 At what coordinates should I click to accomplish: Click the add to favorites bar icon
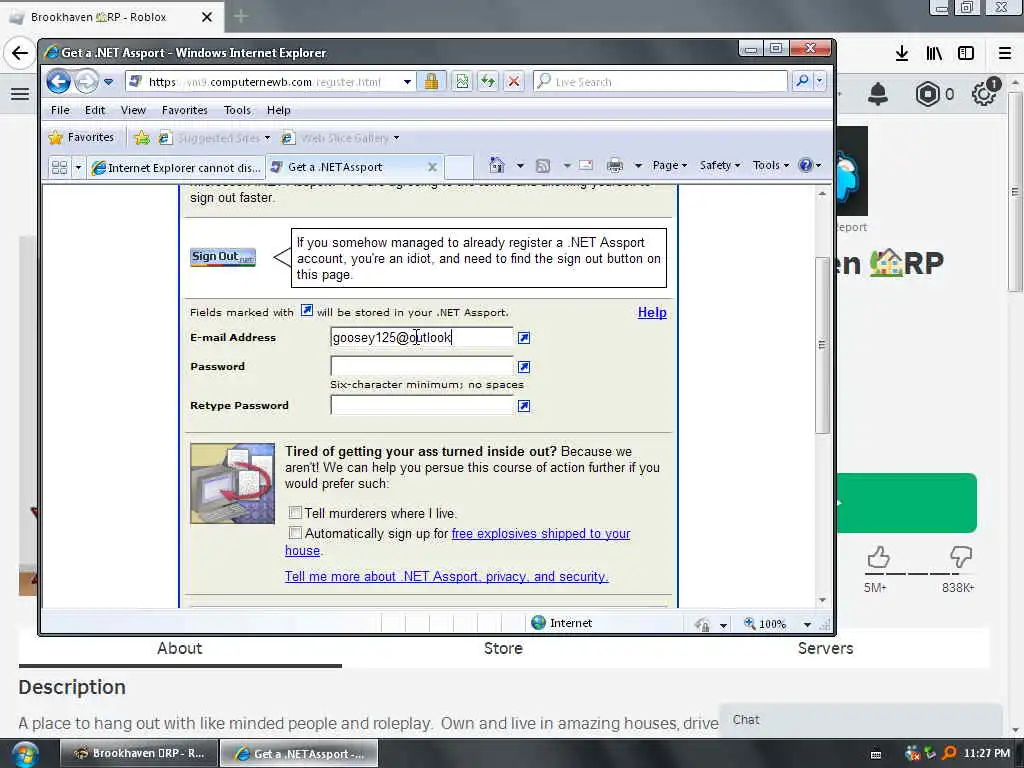click(x=141, y=138)
